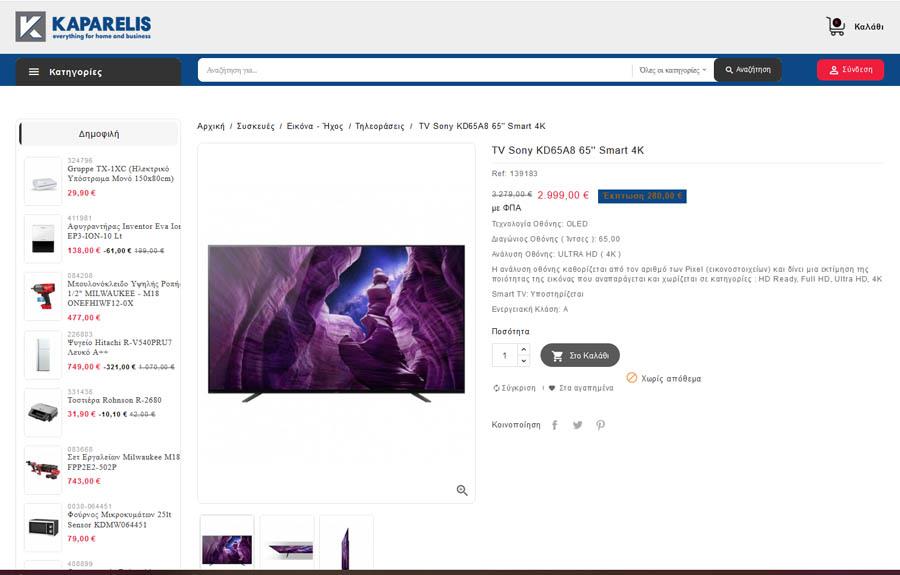Open the shopping cart icon

click(836, 26)
